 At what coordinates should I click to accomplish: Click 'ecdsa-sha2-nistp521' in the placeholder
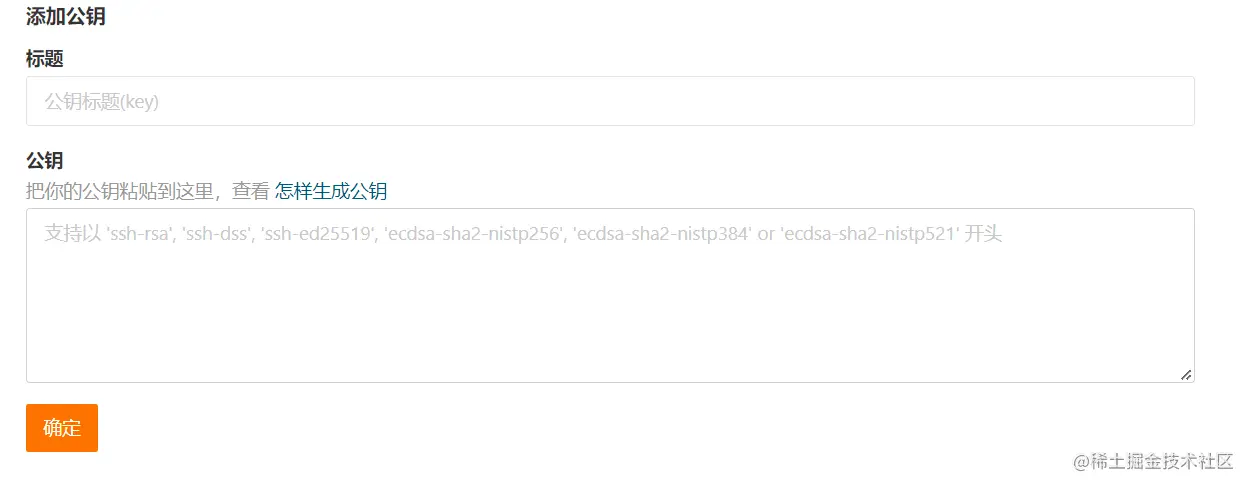coord(869,234)
